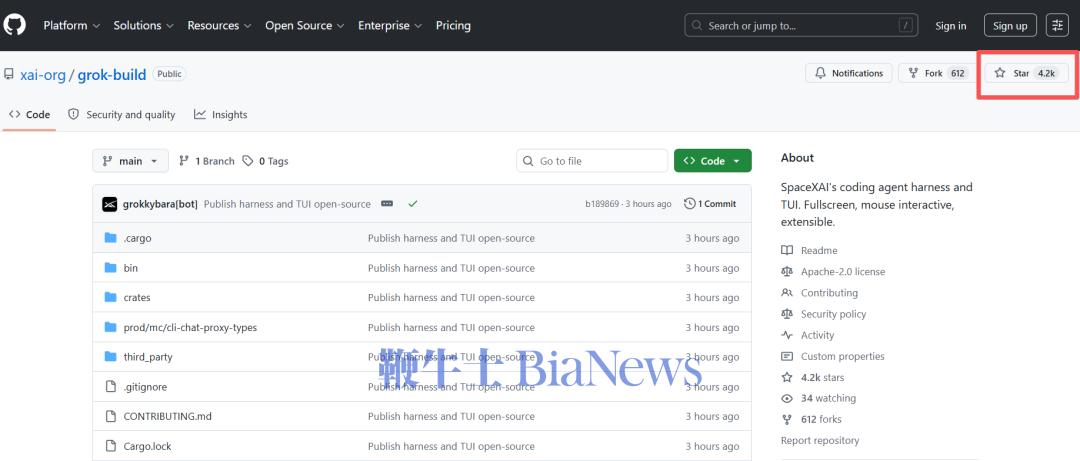Image resolution: width=1080 pixels, height=461 pixels.
Task: Open the appearance settings icon button
Action: pos(1057,25)
